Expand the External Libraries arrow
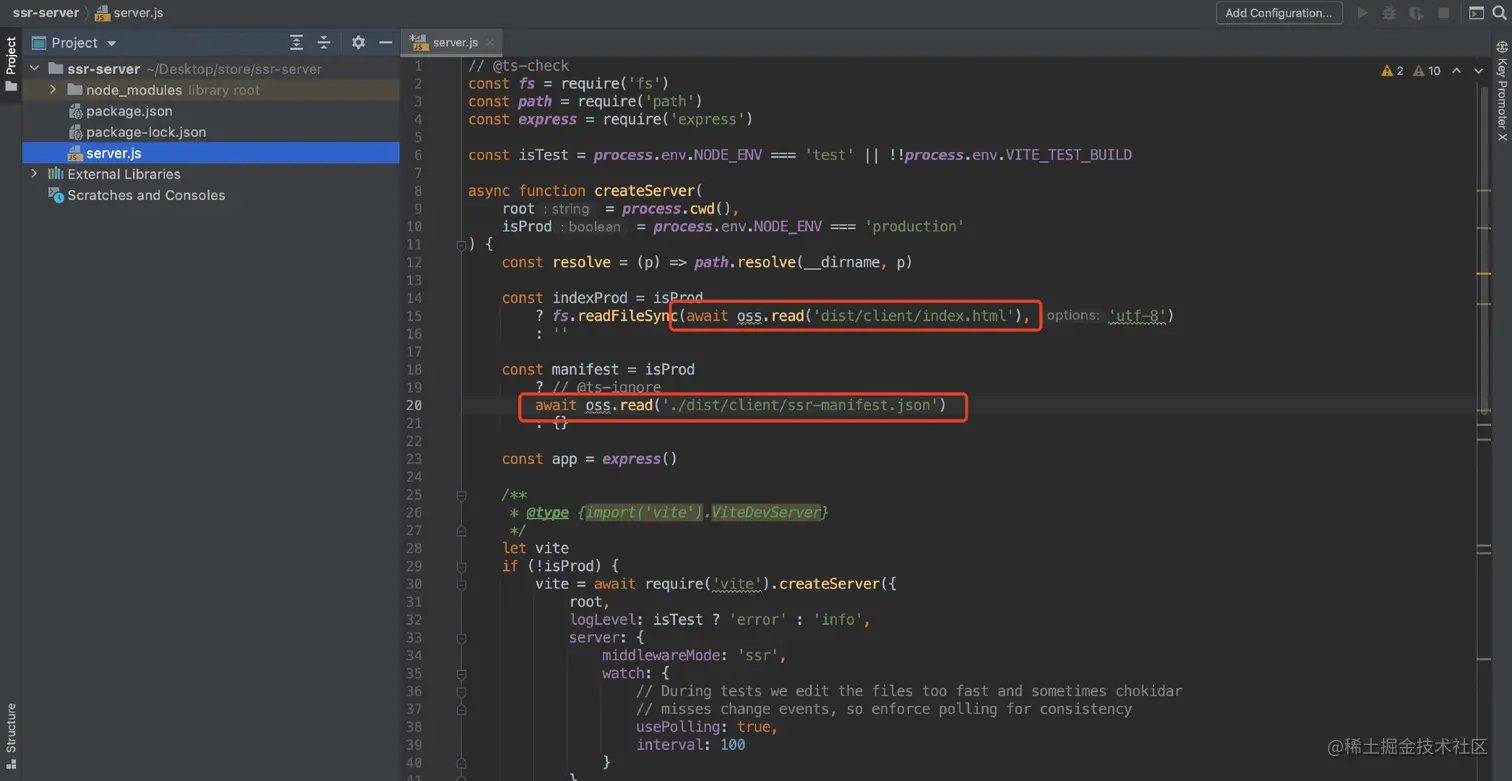This screenshot has width=1512, height=781. [x=34, y=174]
